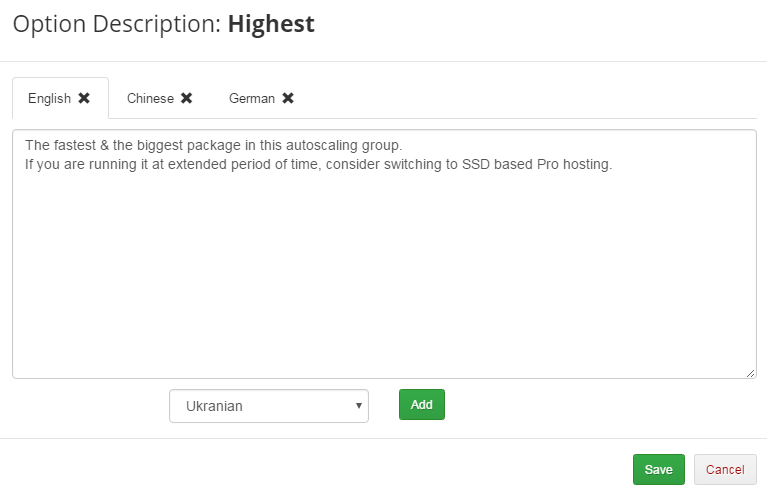The height and width of the screenshot is (494, 767).
Task: Open the Chinese description tab
Action: (150, 98)
